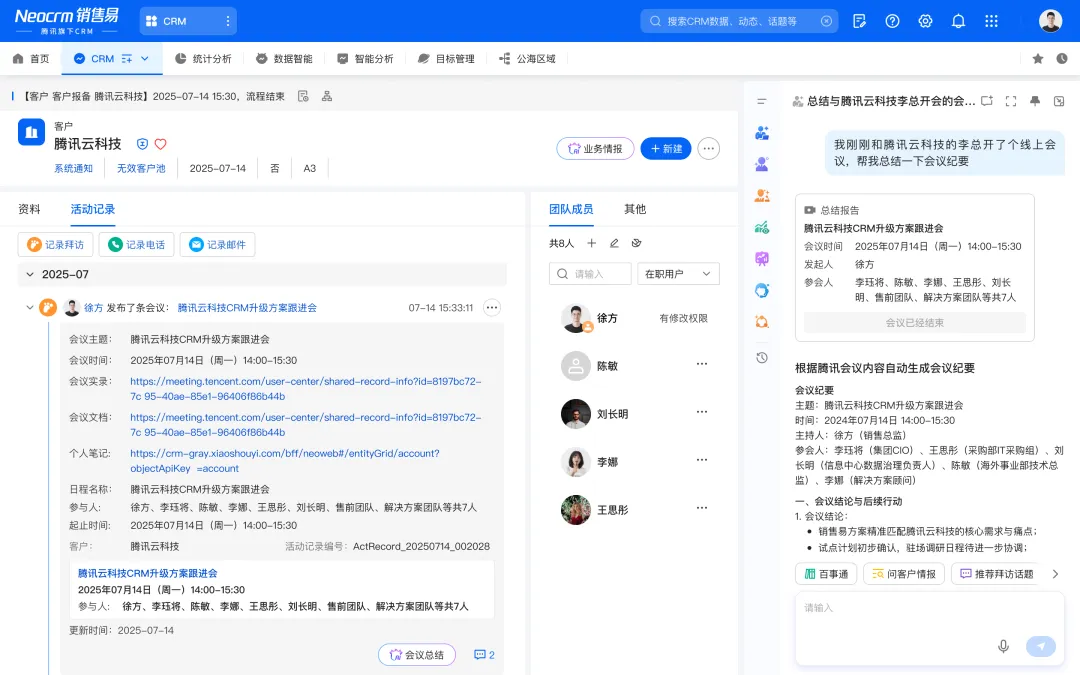Click the 会议总结 button
This screenshot has width=1080, height=675.
(x=417, y=655)
